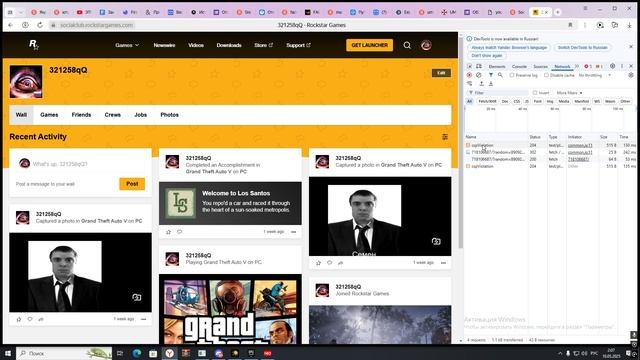This screenshot has width=640, height=360.
Task: Open DevTools settings gear
Action: pos(612,66)
